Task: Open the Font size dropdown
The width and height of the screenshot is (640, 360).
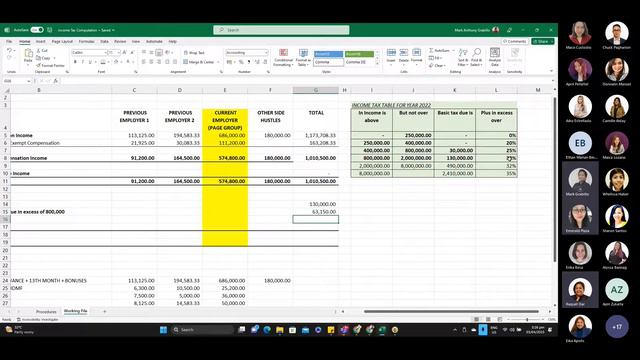Action: pos(119,53)
